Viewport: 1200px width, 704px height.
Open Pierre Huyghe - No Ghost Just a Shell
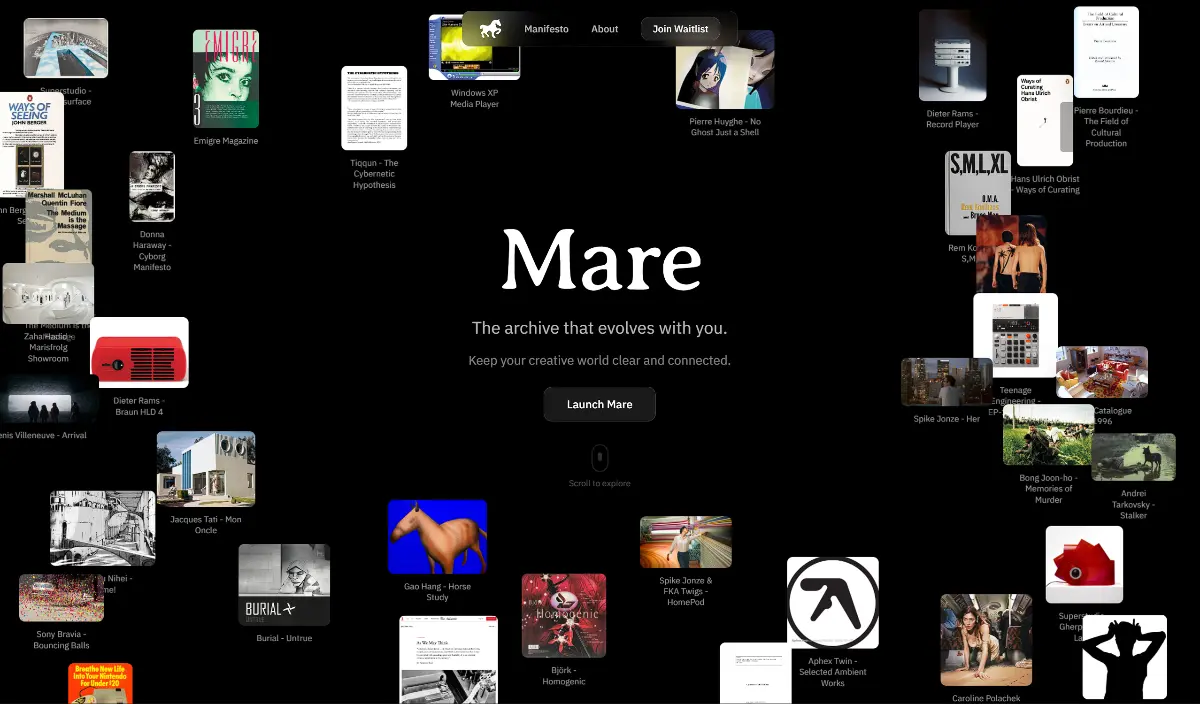pyautogui.click(x=725, y=70)
